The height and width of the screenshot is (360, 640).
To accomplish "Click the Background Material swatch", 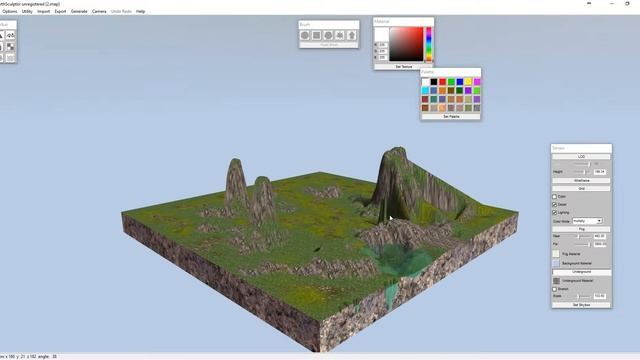I will pyautogui.click(x=556, y=263).
